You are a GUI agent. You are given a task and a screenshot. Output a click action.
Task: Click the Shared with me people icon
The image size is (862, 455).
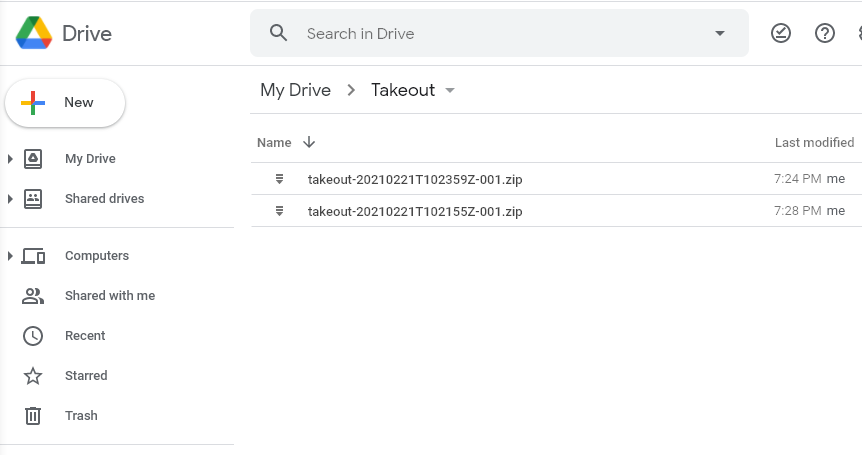coord(33,296)
